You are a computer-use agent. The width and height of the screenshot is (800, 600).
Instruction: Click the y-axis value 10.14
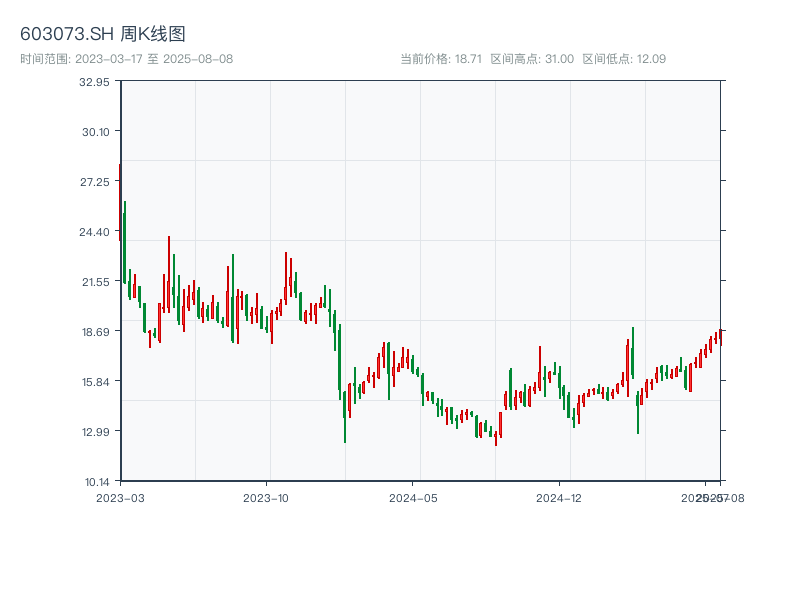tap(97, 482)
